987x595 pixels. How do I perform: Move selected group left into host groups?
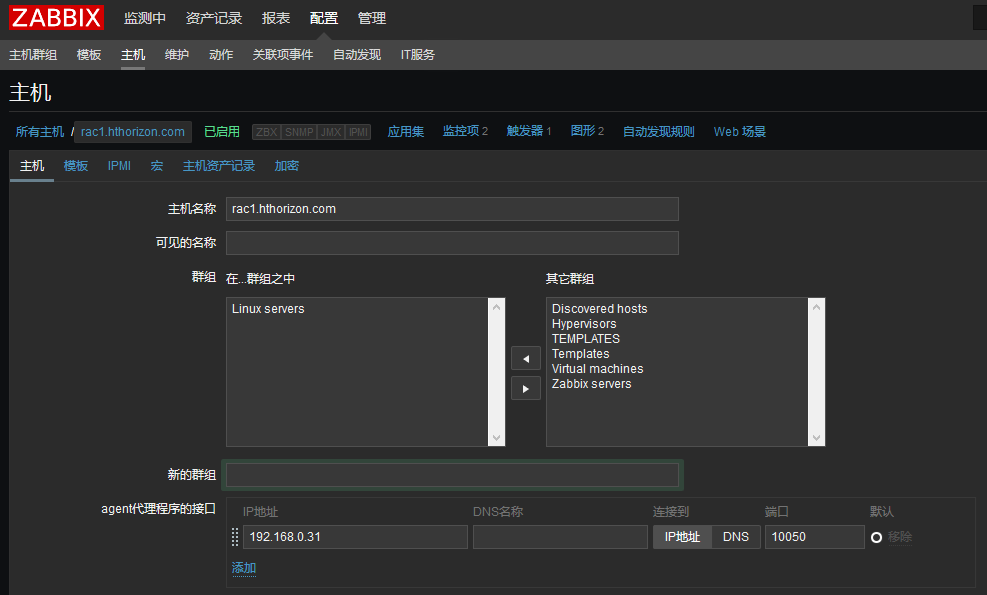coord(526,358)
